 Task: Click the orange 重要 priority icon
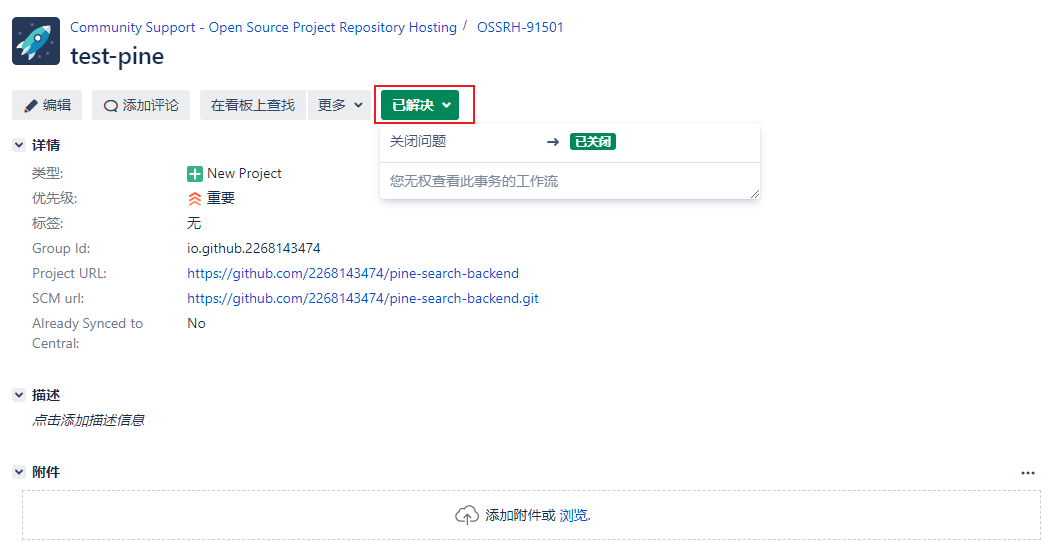[x=194, y=198]
